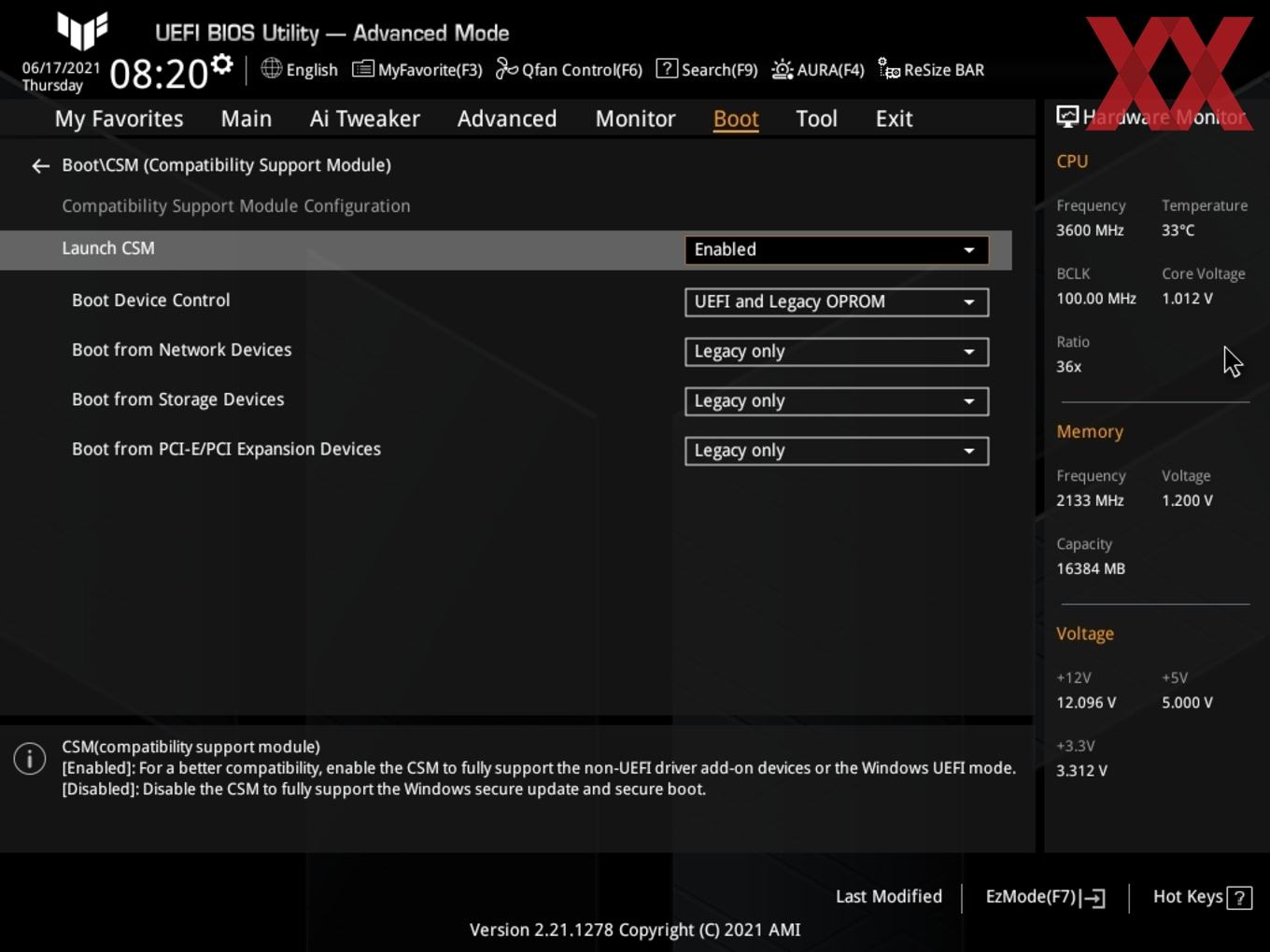1270x952 pixels.
Task: Click memory frequency value 2133 MHz
Action: tap(1090, 500)
